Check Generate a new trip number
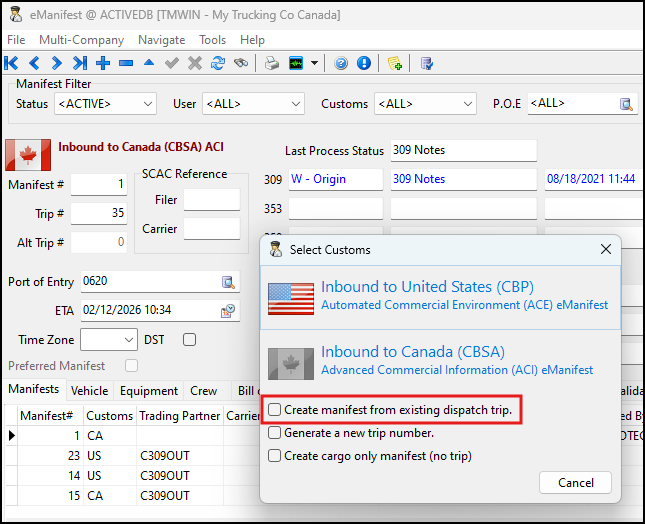 click(x=274, y=433)
